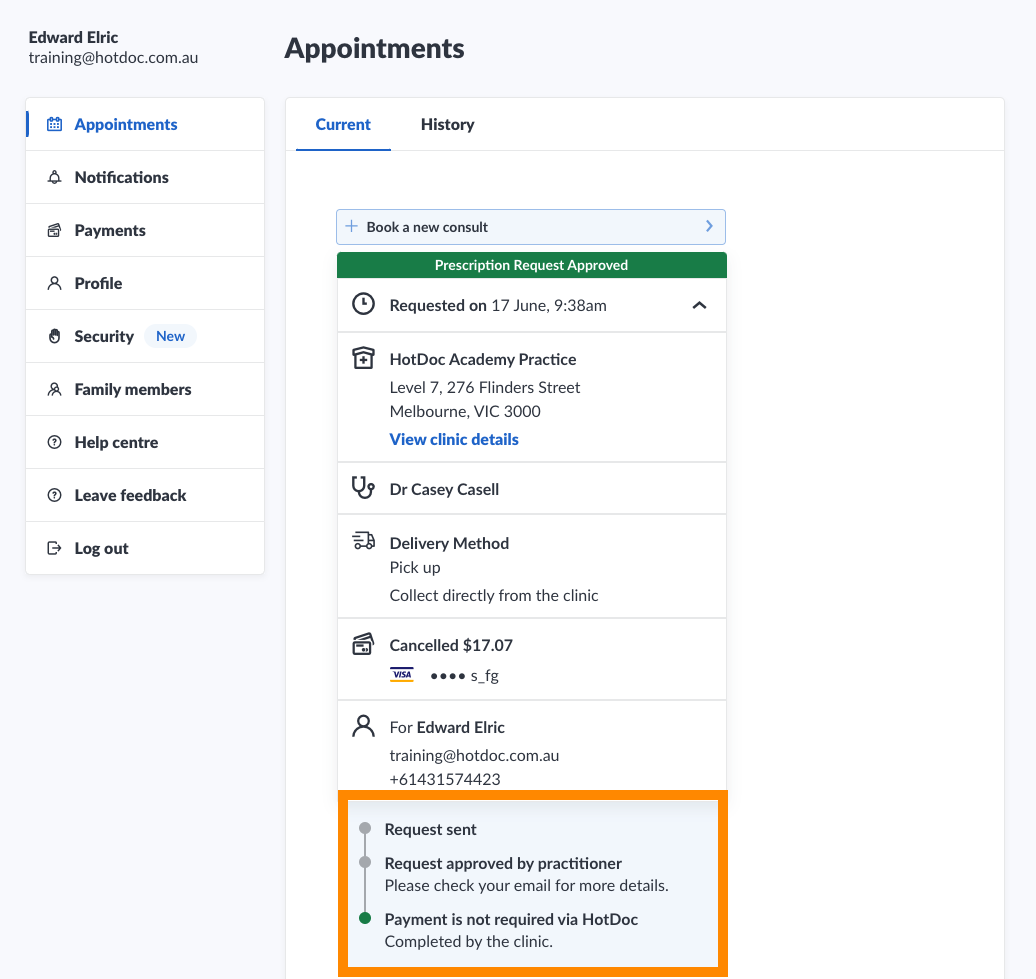1036x979 pixels.
Task: Switch to the History tab
Action: tap(447, 124)
